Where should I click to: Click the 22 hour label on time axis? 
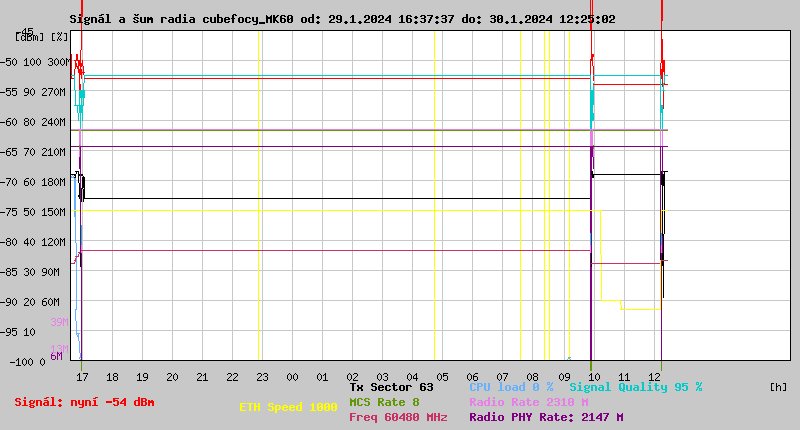[x=232, y=377]
